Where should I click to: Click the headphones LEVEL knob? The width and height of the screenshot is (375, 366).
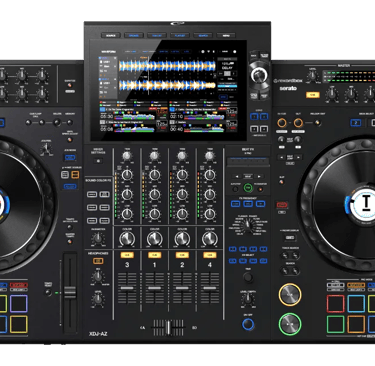[98, 299]
